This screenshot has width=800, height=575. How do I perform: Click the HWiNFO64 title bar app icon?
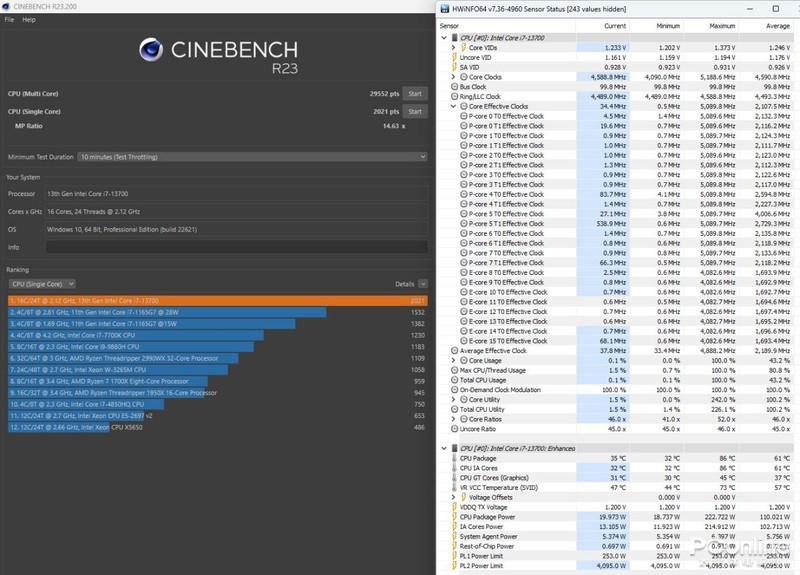pos(445,9)
